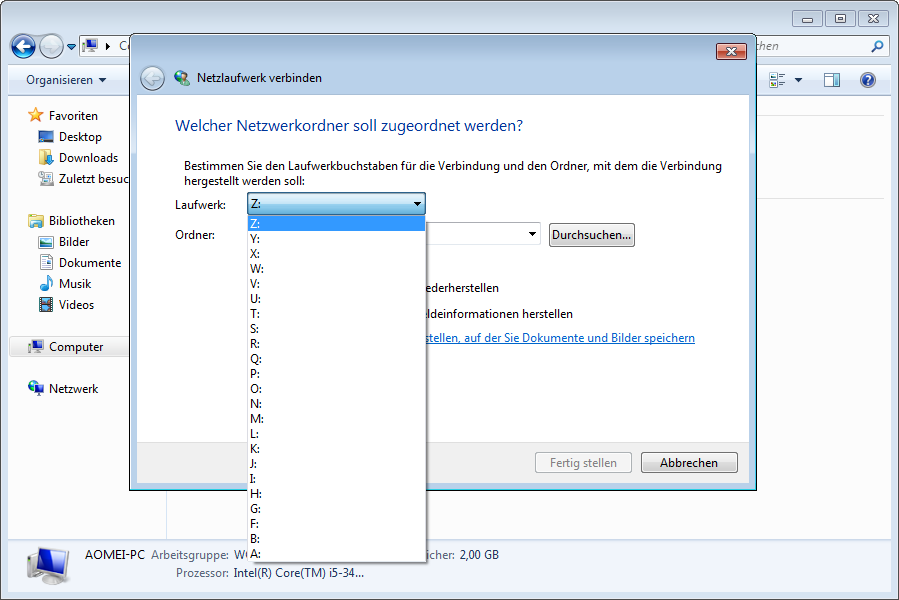The width and height of the screenshot is (899, 600).
Task: Open the Organisieren menu
Action: pos(65,80)
